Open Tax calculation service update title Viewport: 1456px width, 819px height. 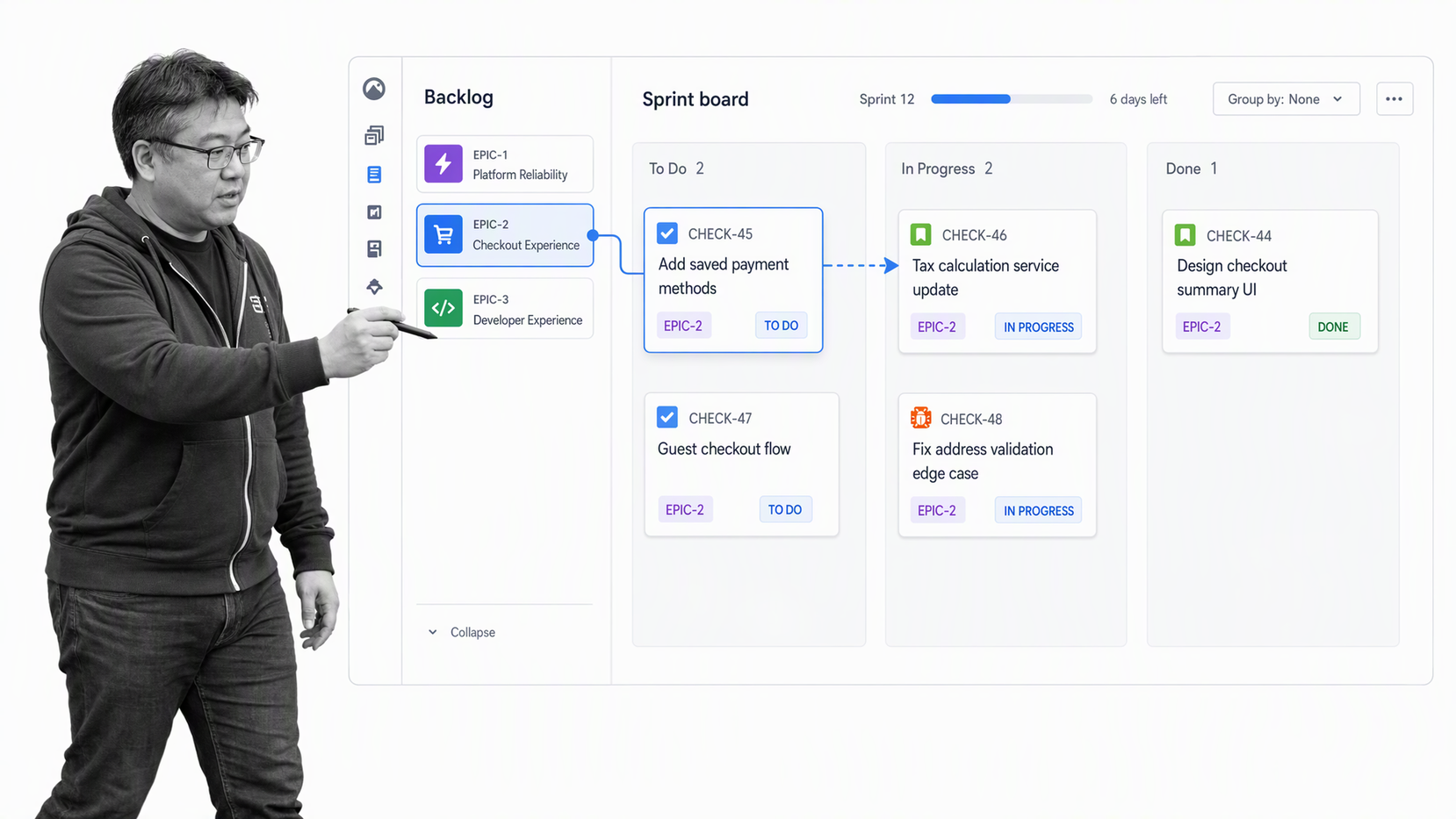point(985,277)
